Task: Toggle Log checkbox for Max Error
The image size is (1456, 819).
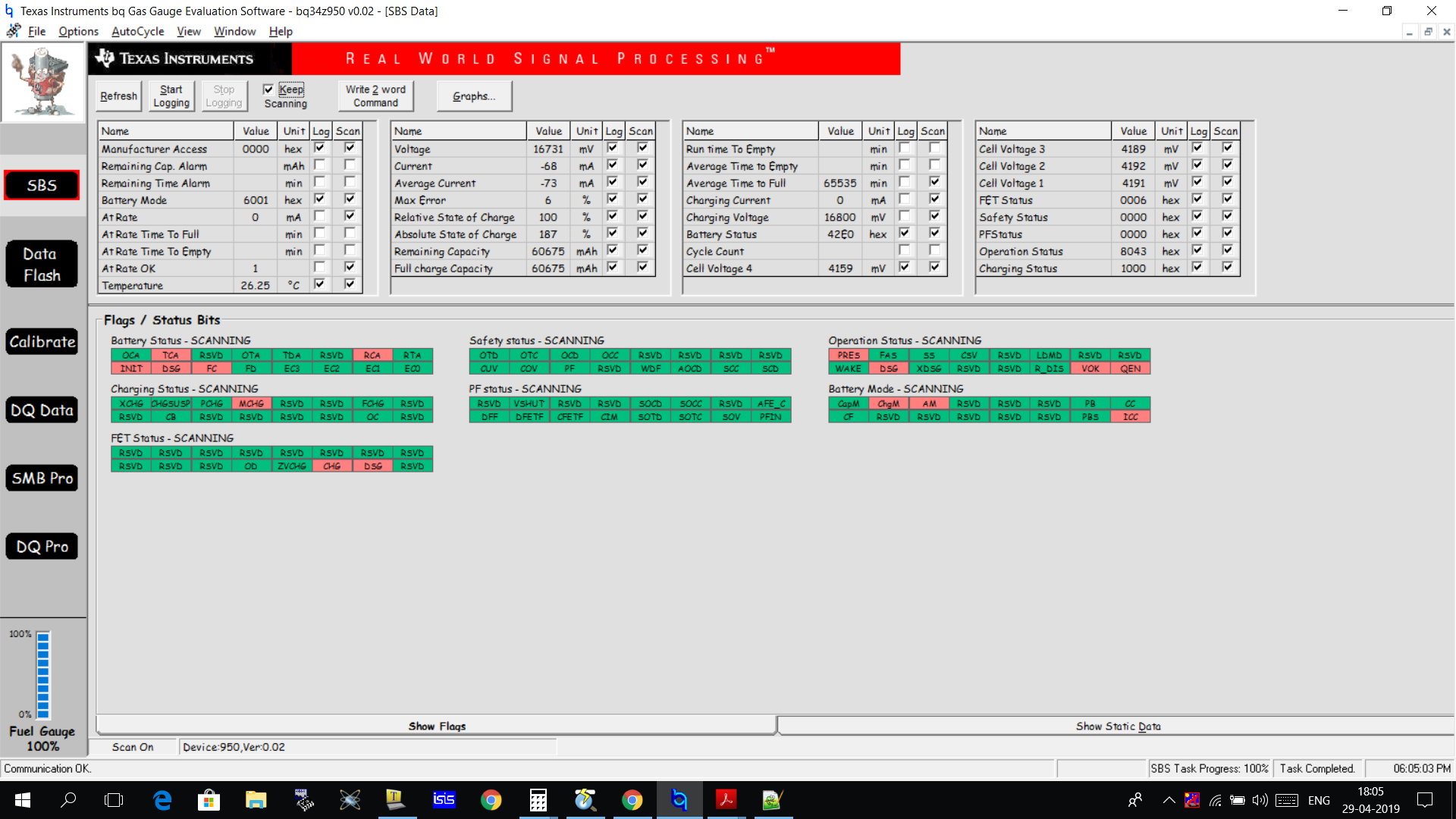Action: coord(612,199)
